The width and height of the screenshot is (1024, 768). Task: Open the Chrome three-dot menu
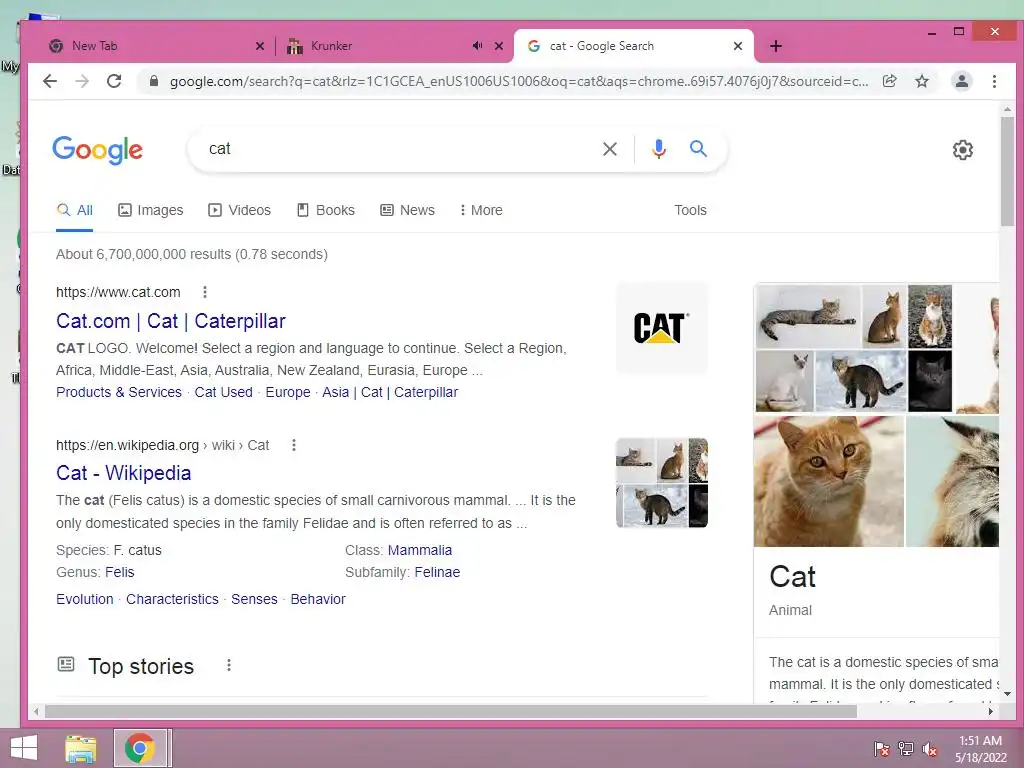pos(994,81)
